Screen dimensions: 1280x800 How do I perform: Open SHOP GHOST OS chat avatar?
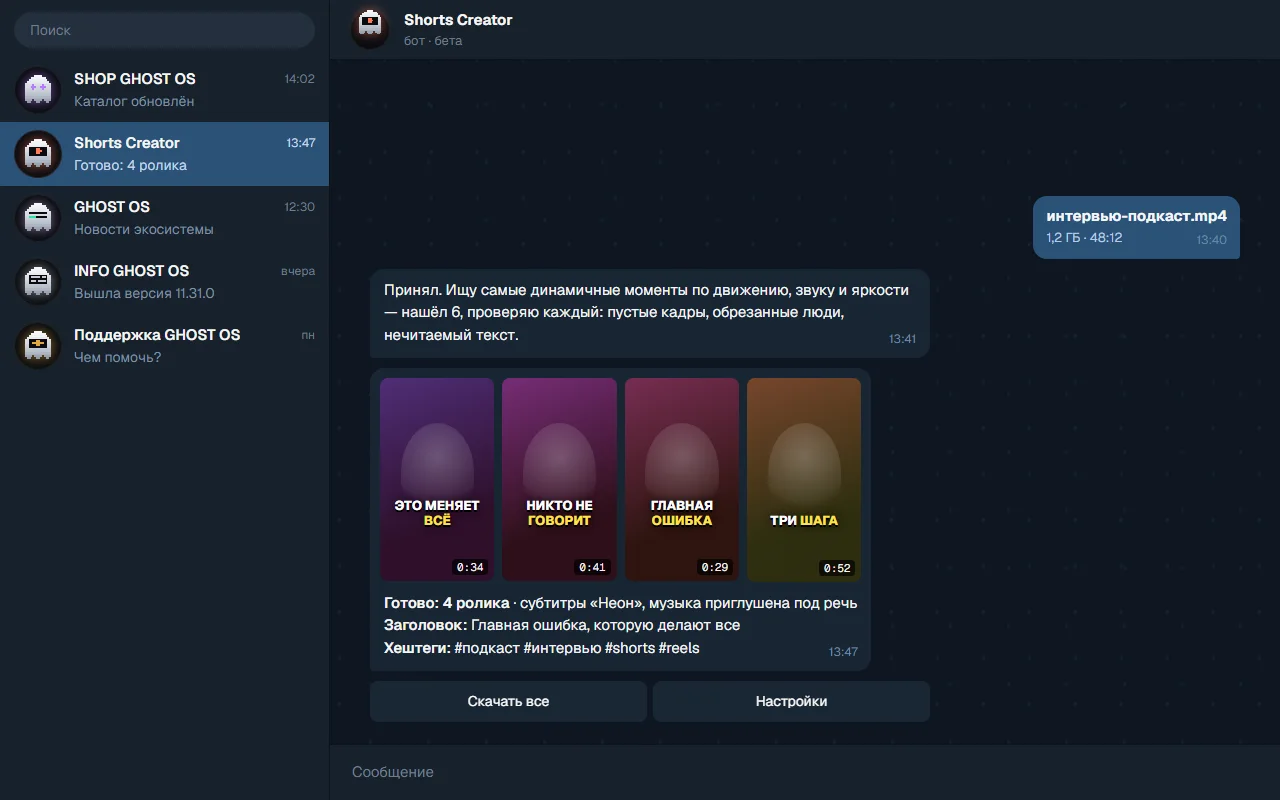click(x=38, y=90)
